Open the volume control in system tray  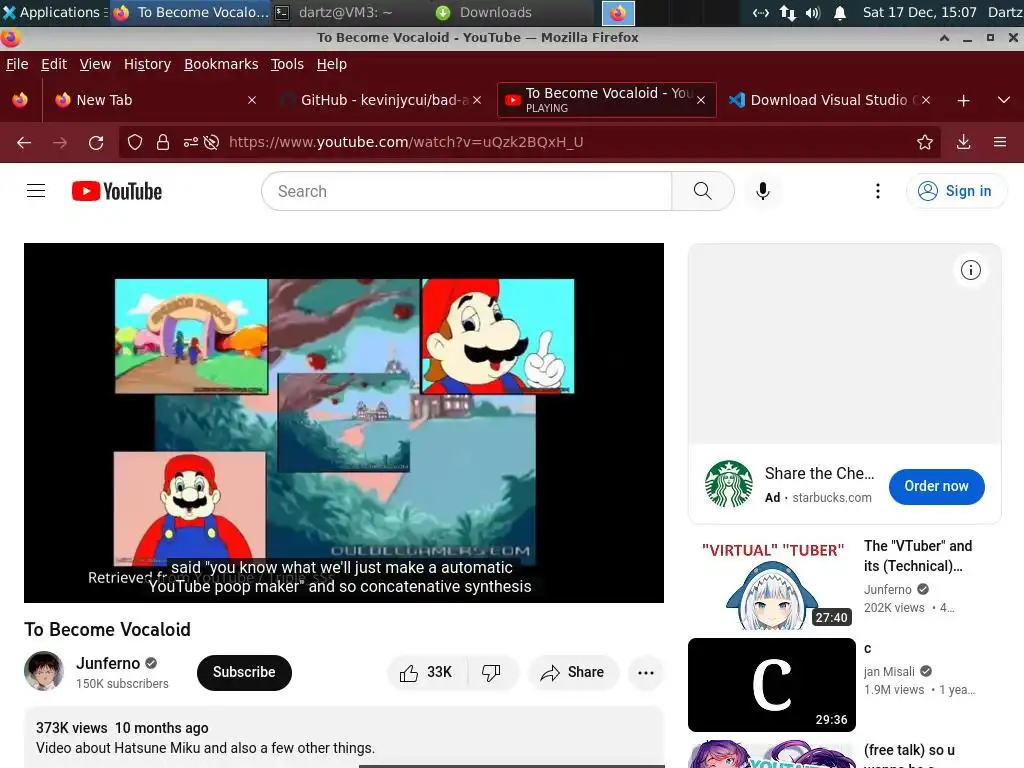click(x=812, y=12)
